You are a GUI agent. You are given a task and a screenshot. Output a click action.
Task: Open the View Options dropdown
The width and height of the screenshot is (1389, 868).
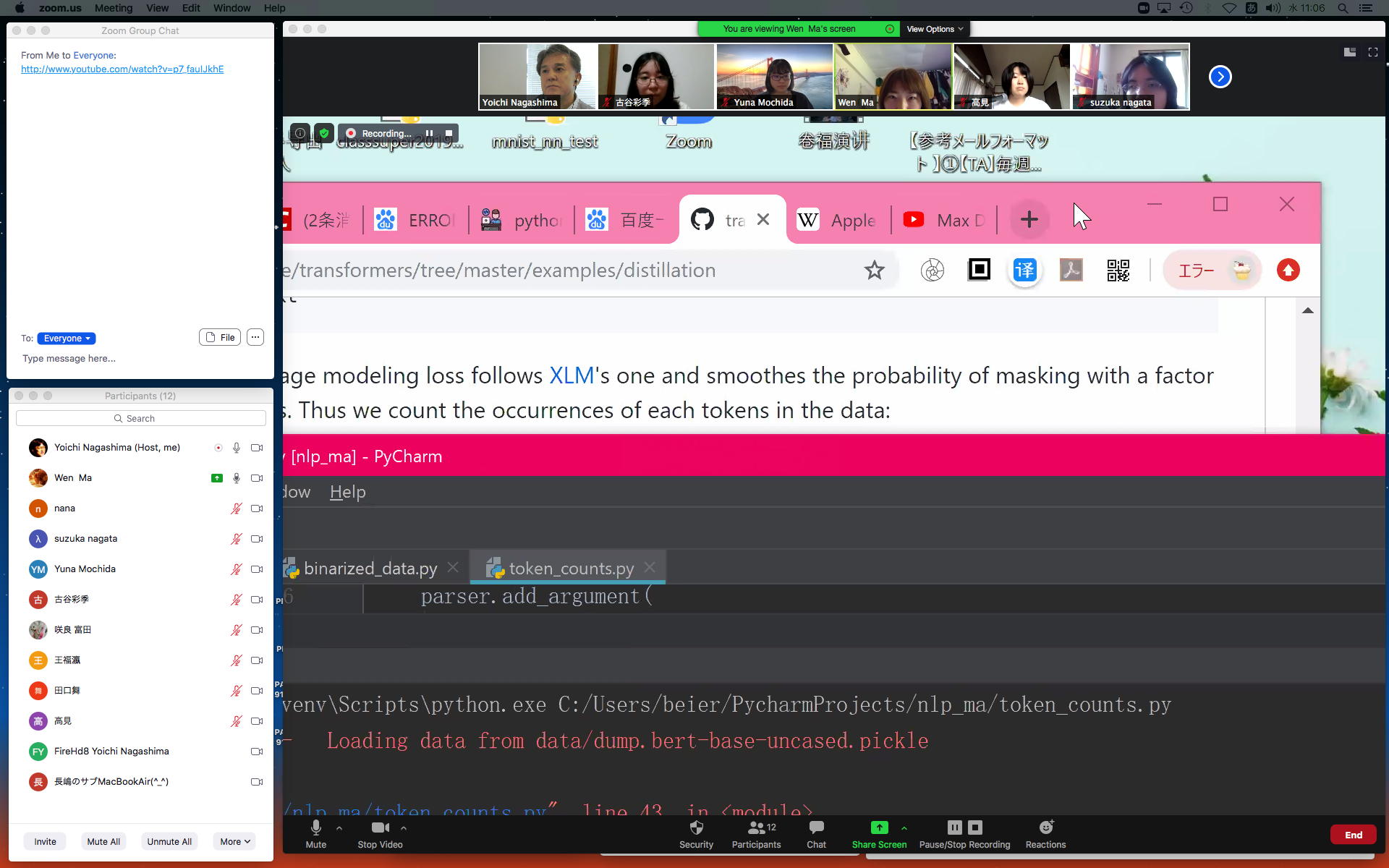click(934, 29)
